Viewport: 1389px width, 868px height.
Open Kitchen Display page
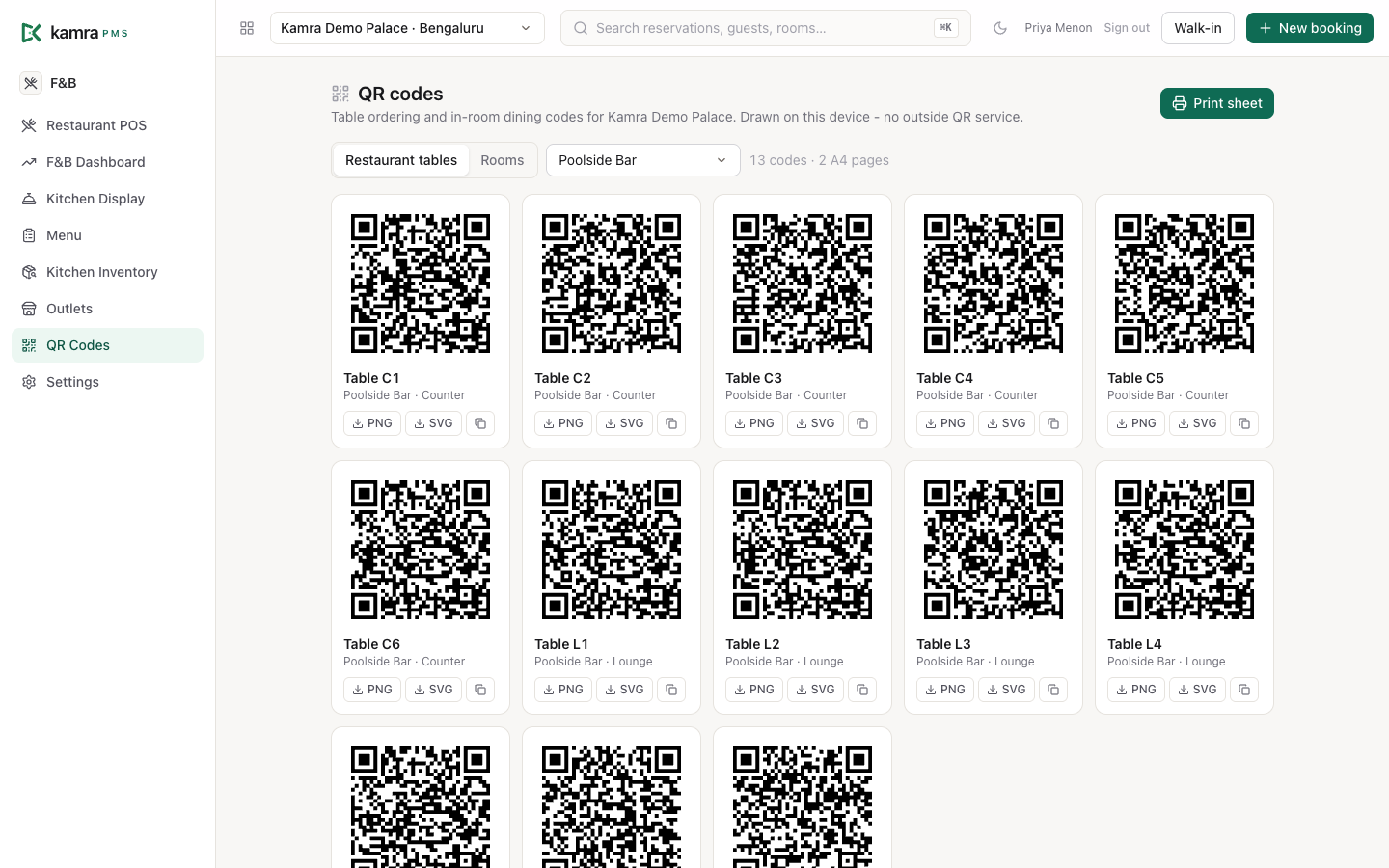pyautogui.click(x=107, y=199)
